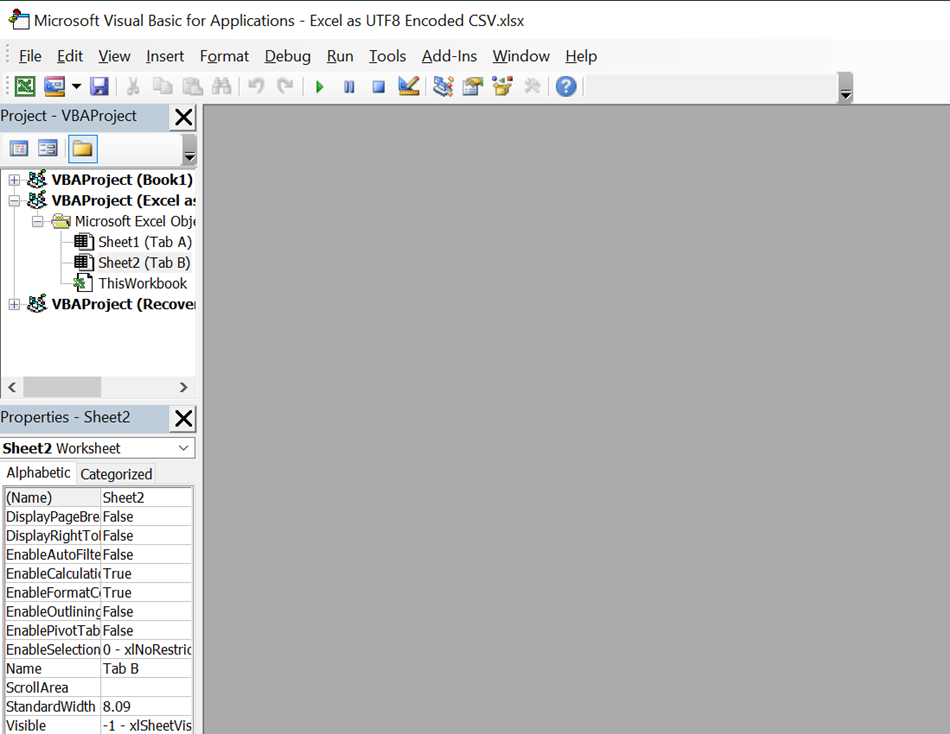Open the Format menu
This screenshot has width=950, height=734.
coord(224,56)
